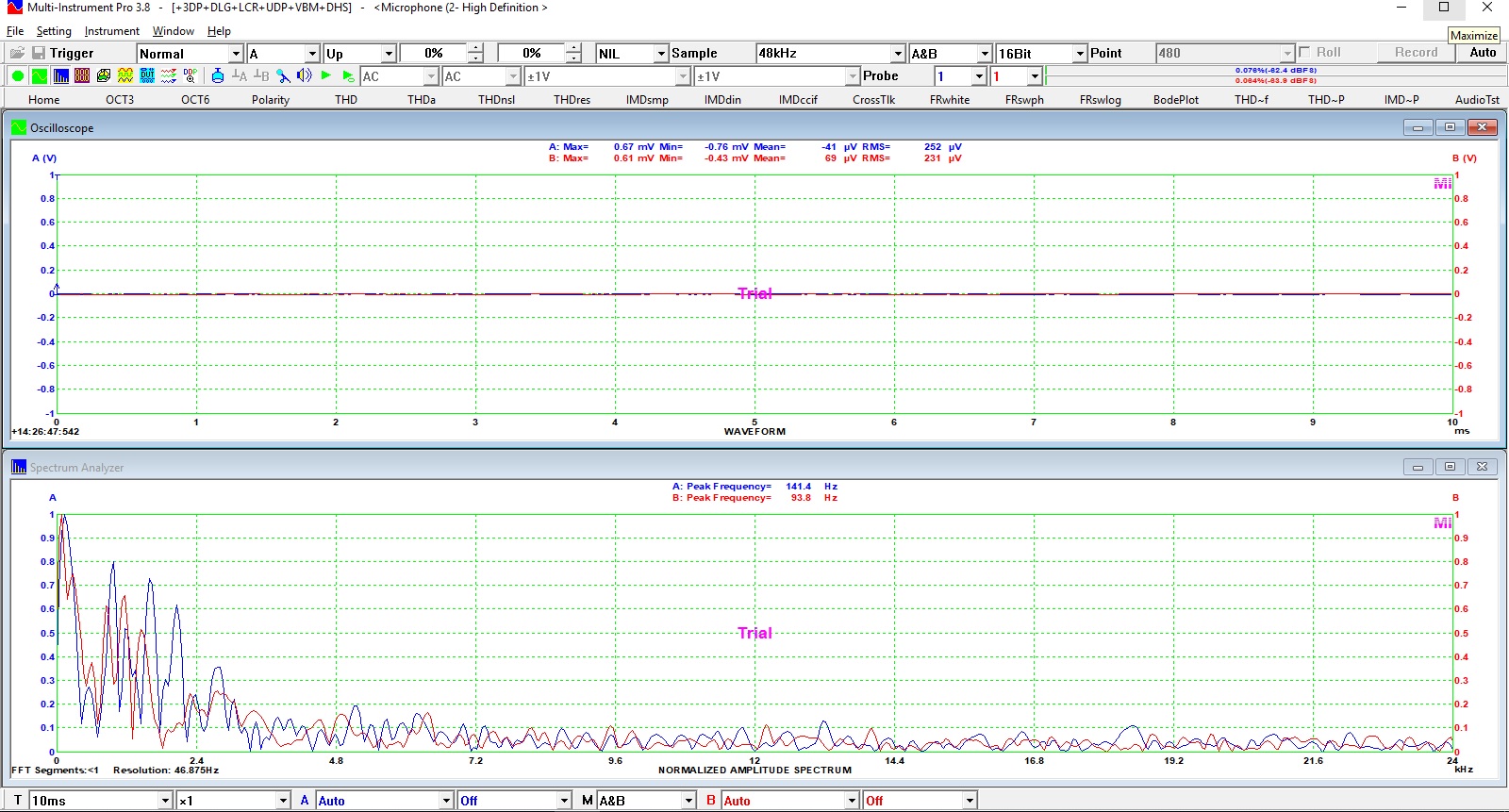Screen dimensions: 1509x812
Task: Click the Auto button
Action: [1483, 53]
